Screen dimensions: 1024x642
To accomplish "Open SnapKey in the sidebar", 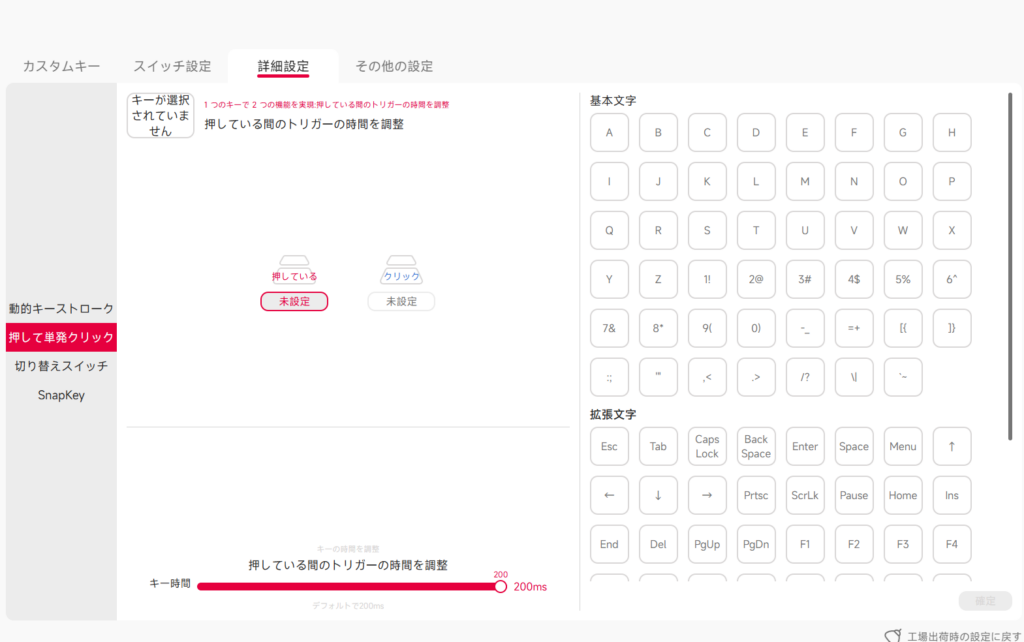I will pos(61,395).
